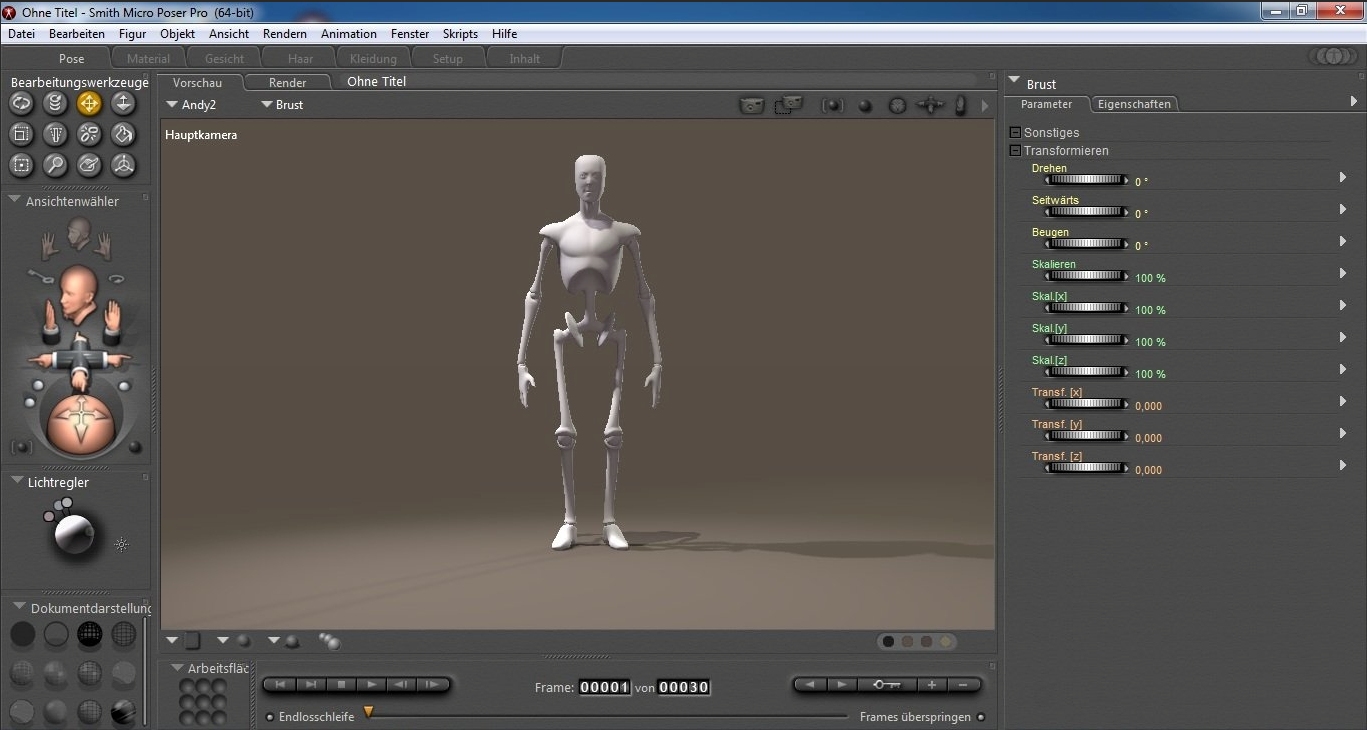Click the render camera icon in preview toolbar

coord(752,105)
